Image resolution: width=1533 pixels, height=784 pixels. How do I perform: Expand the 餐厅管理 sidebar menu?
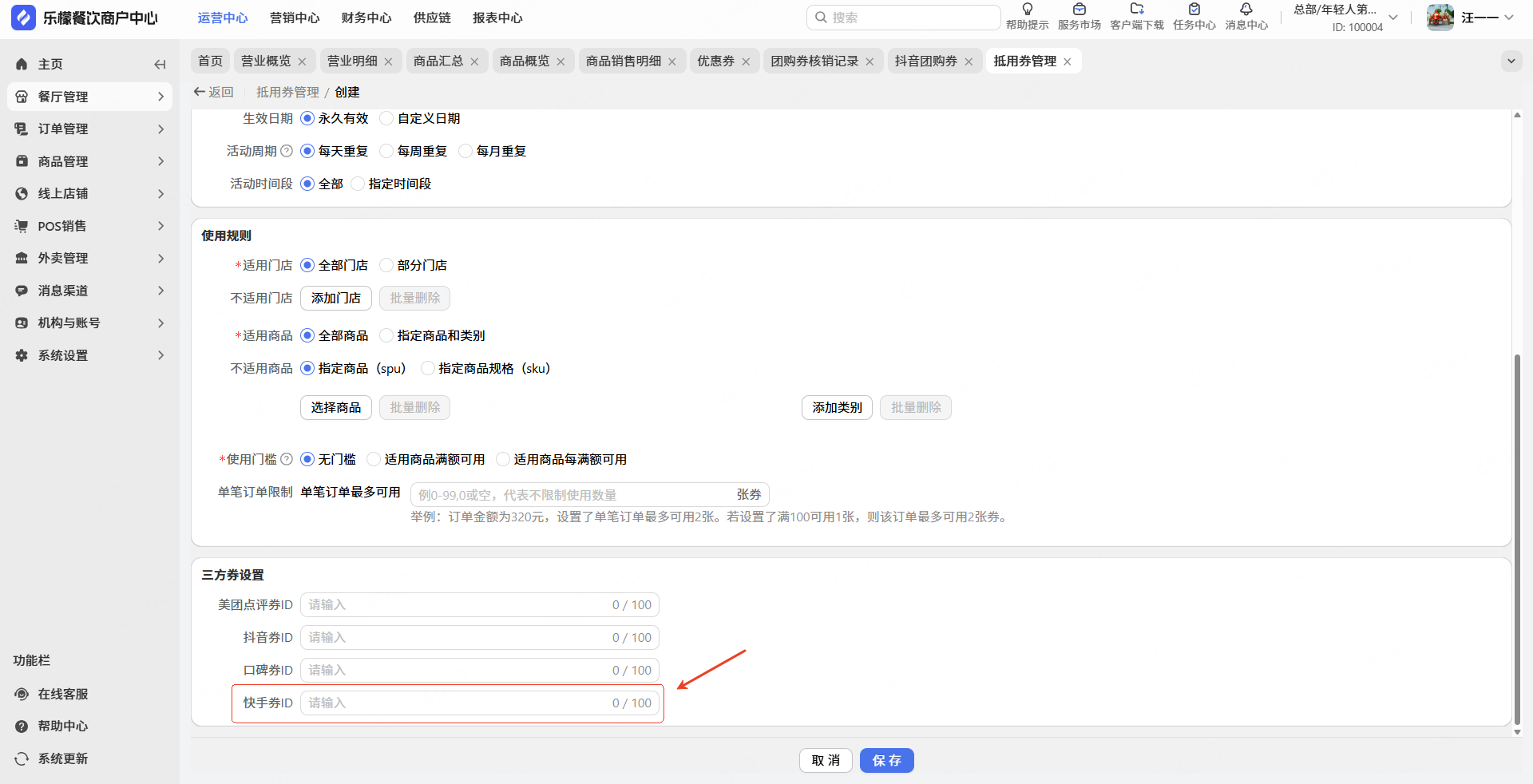(89, 97)
